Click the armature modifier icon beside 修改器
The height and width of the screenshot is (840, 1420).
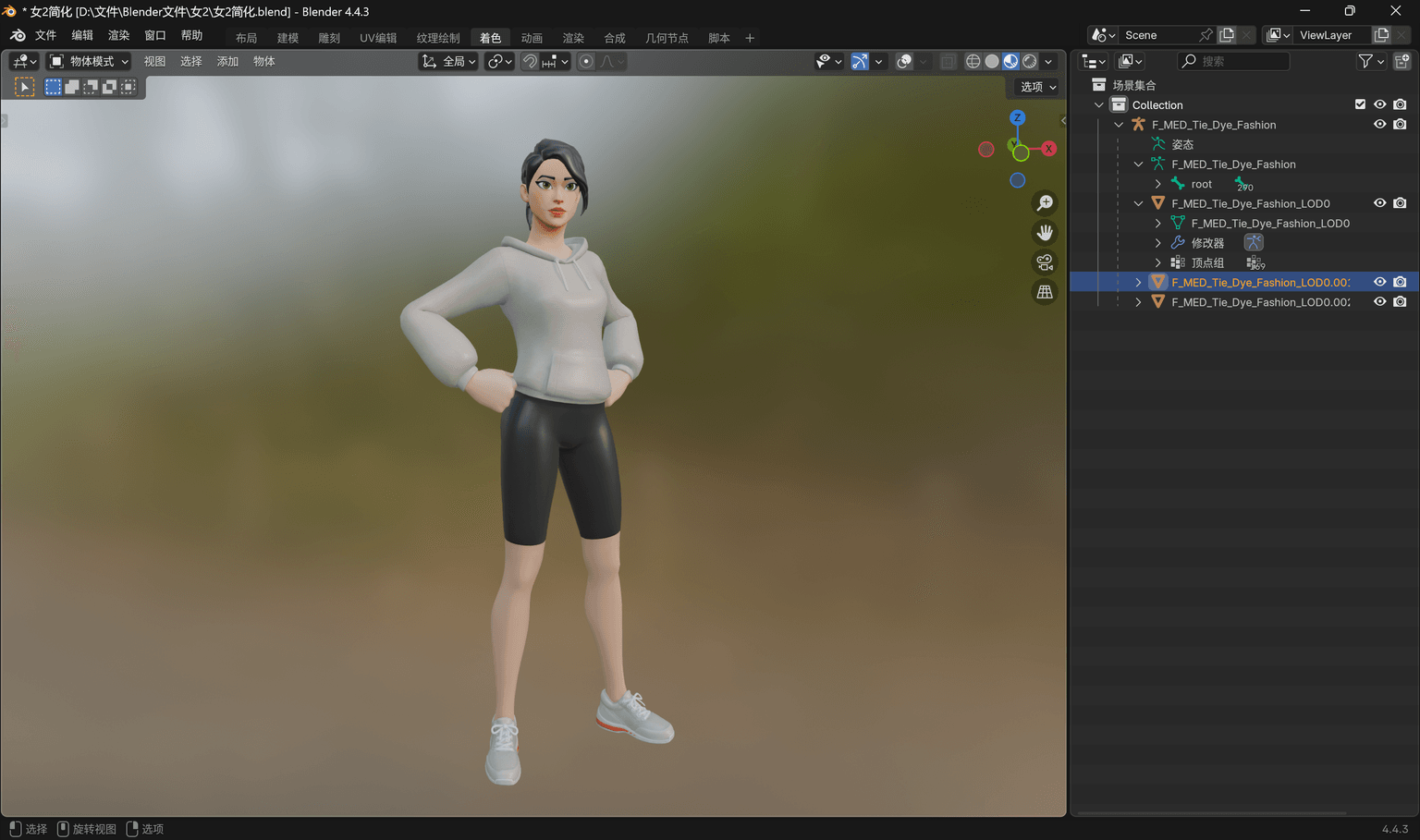point(1254,242)
